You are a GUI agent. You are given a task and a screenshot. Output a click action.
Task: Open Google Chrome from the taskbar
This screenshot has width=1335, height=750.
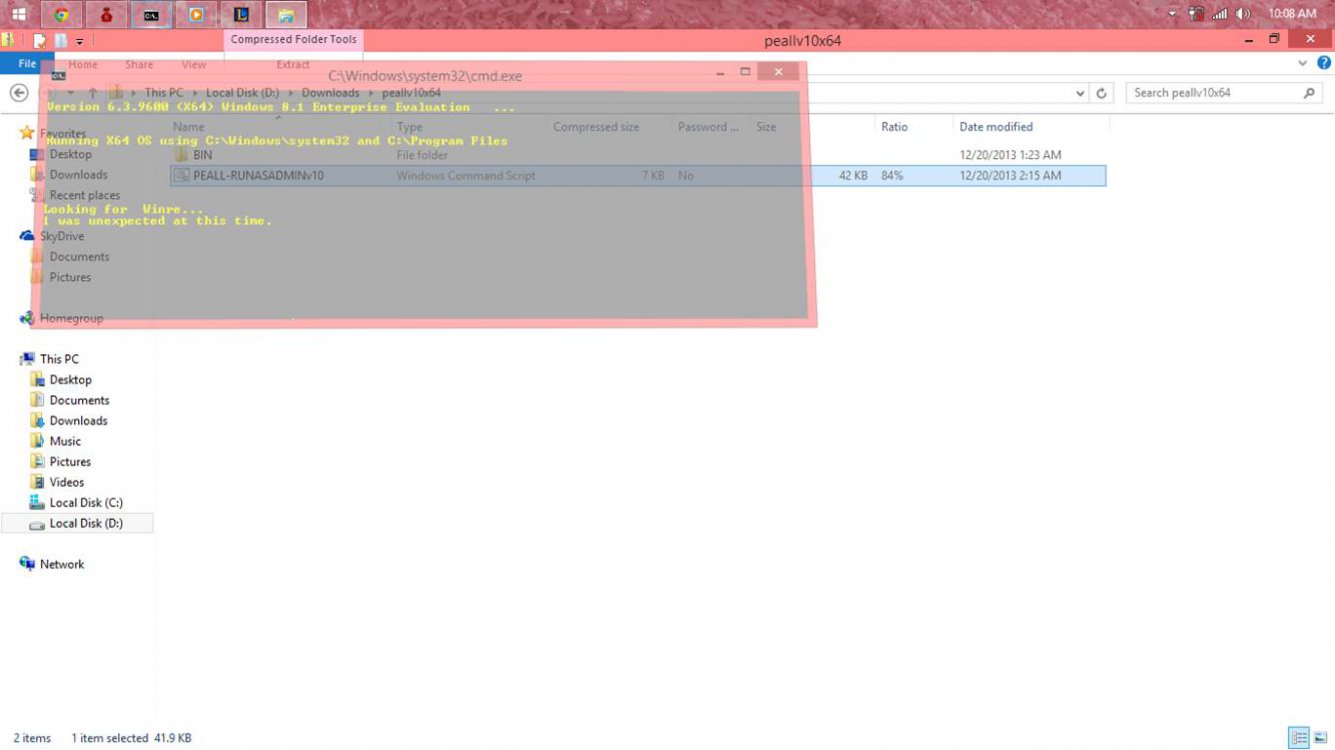click(62, 14)
